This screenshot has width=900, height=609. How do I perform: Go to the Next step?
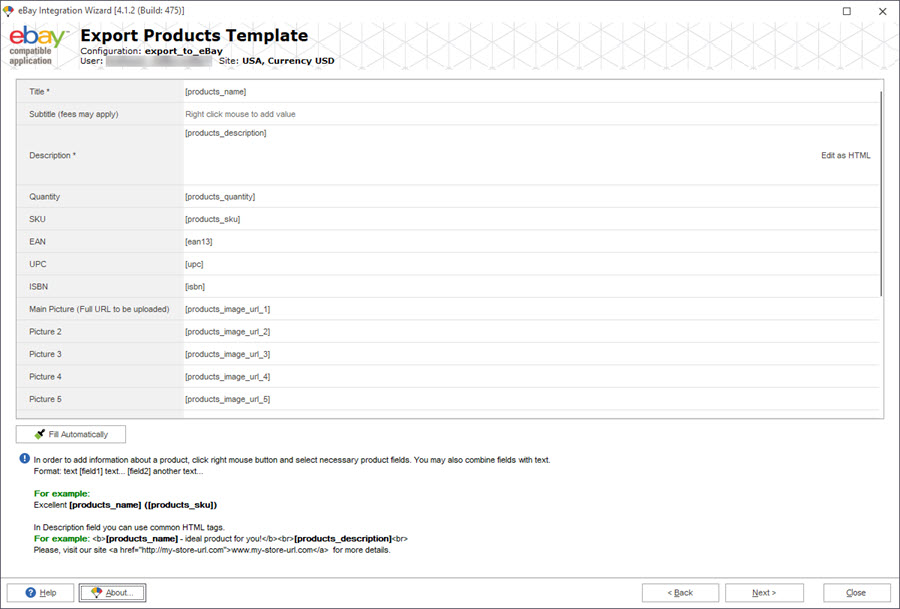(764, 592)
